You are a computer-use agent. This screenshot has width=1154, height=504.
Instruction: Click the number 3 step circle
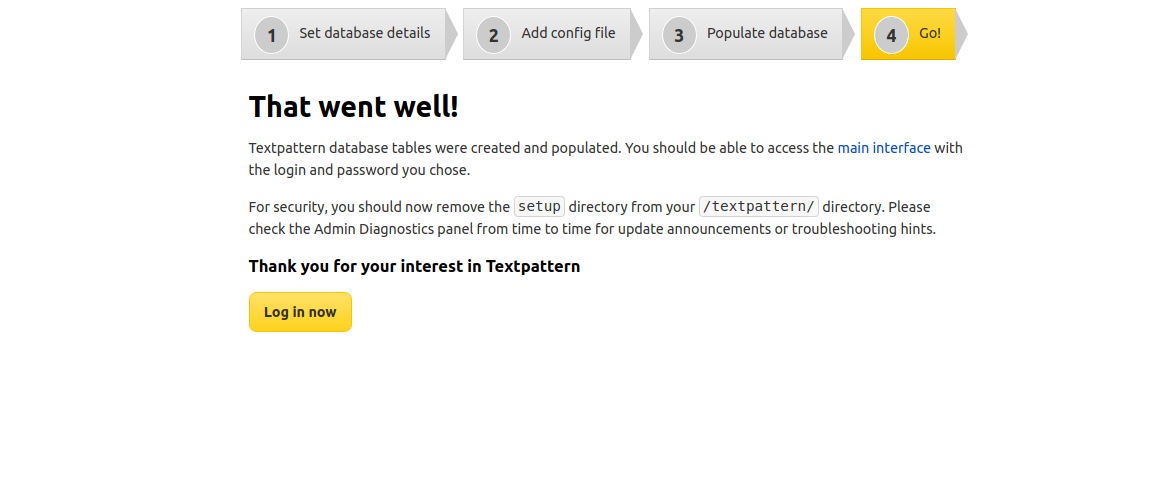click(x=679, y=35)
